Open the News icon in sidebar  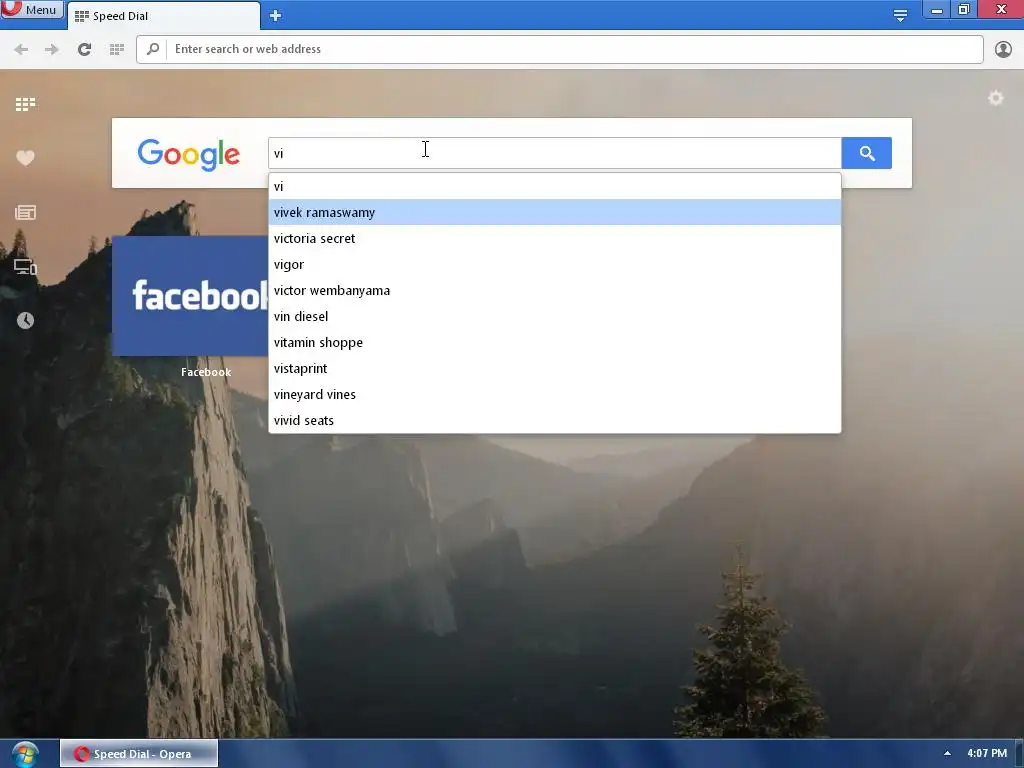point(25,212)
